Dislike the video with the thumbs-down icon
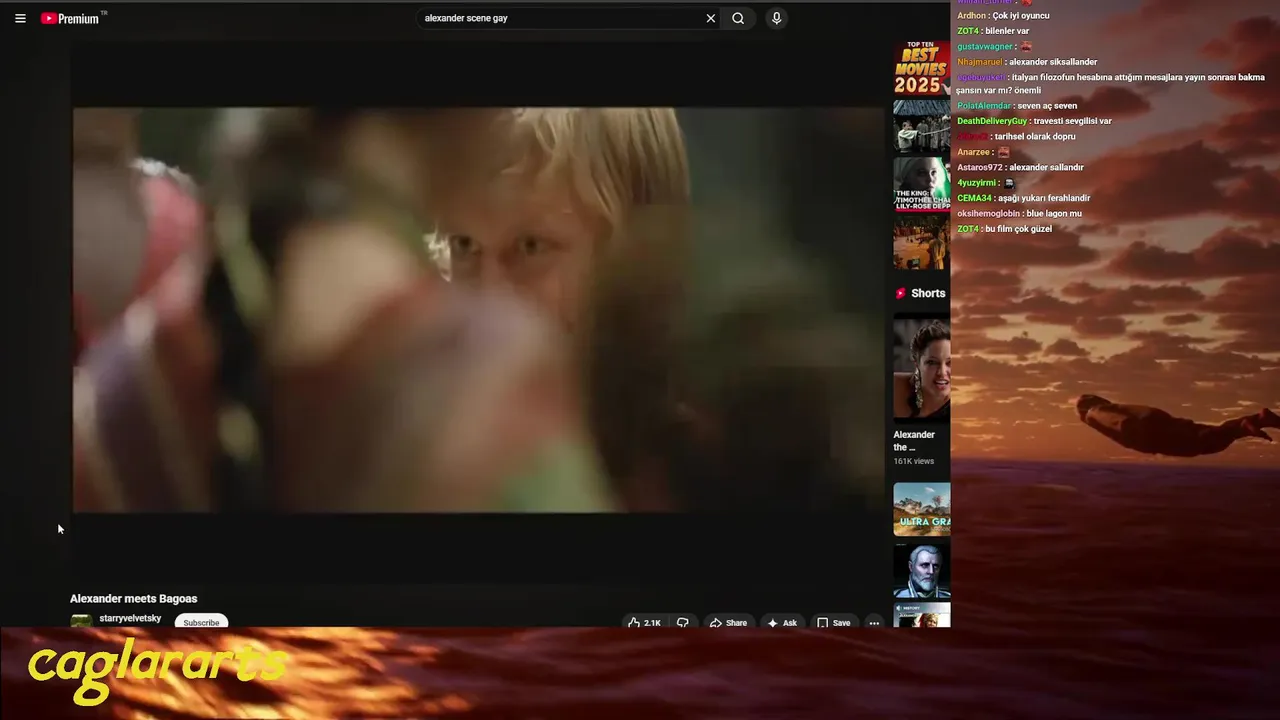Image resolution: width=1280 pixels, height=720 pixels. pyautogui.click(x=683, y=622)
